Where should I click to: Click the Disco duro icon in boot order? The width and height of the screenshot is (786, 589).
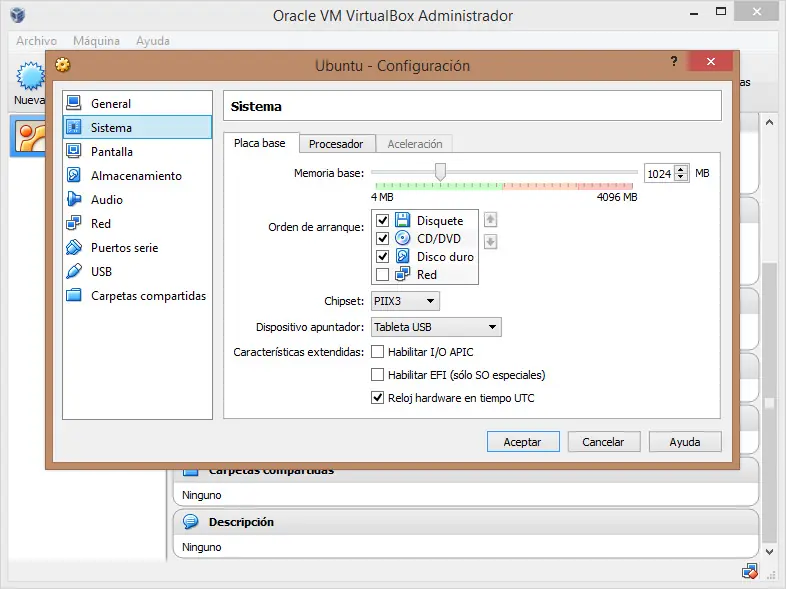[x=403, y=256]
